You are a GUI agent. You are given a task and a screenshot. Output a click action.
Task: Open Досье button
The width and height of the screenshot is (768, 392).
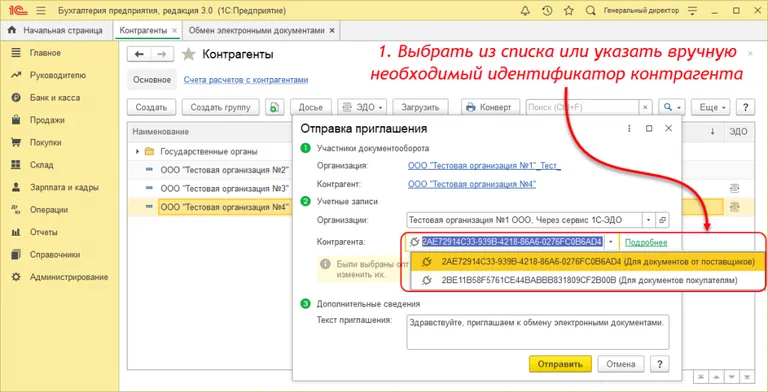311,107
